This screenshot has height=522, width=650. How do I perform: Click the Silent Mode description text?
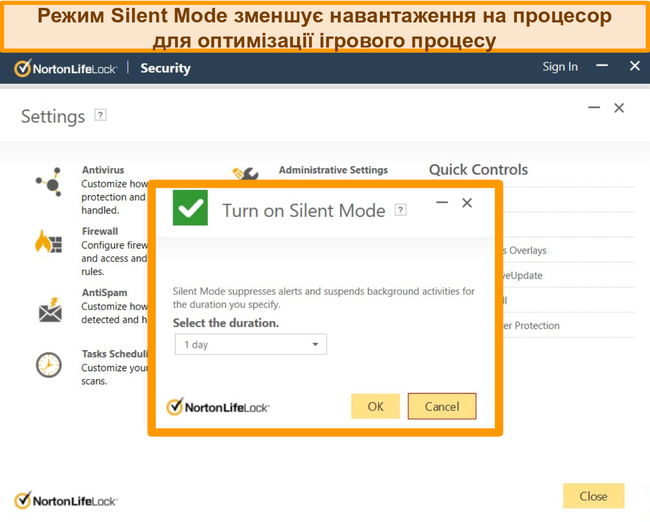pyautogui.click(x=323, y=298)
